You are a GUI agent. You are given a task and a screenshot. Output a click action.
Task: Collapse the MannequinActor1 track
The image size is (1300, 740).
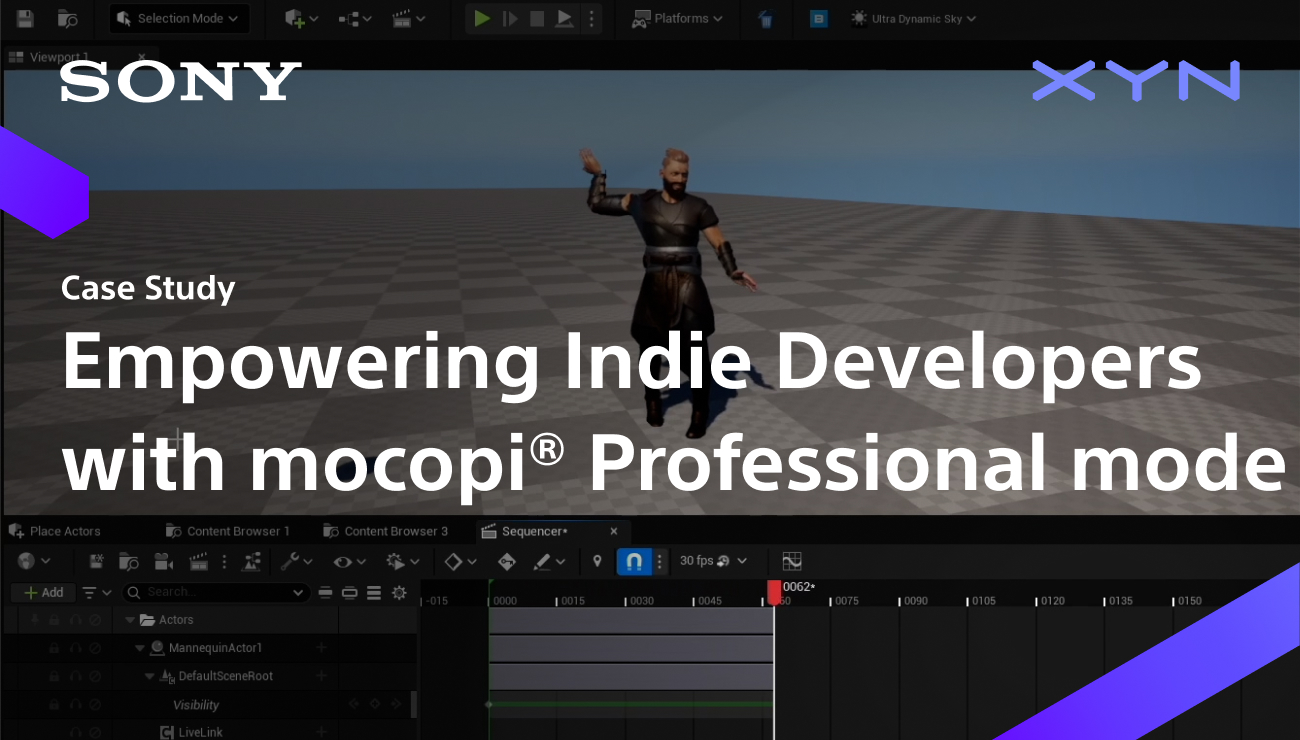tap(140, 648)
